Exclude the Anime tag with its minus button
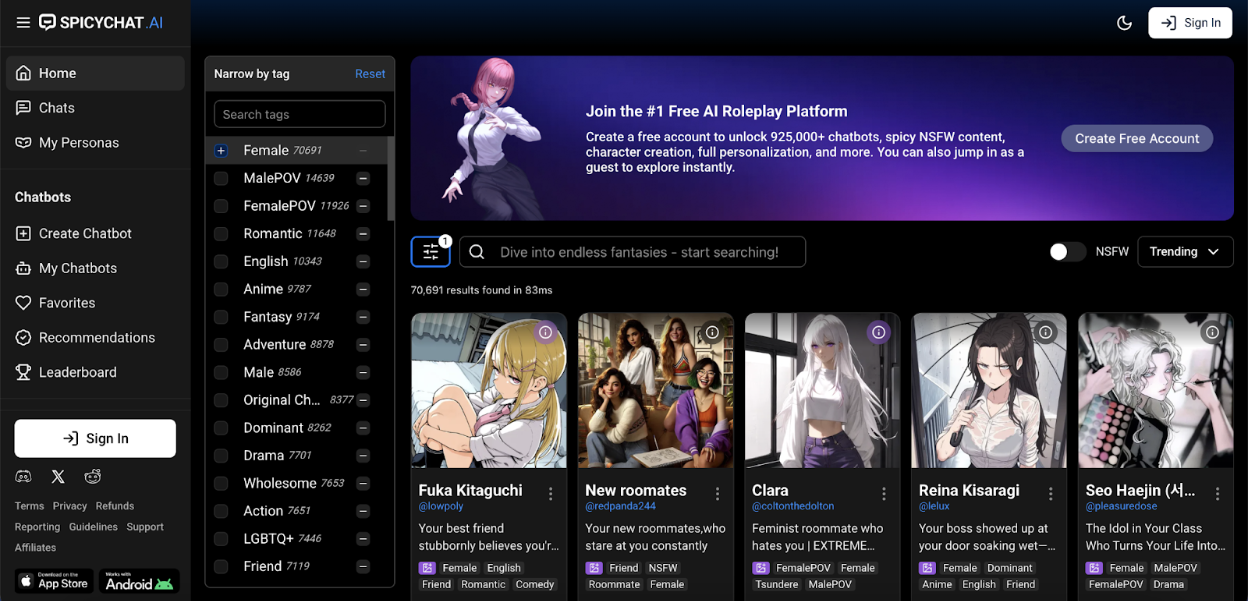The image size is (1248, 602). pos(363,289)
